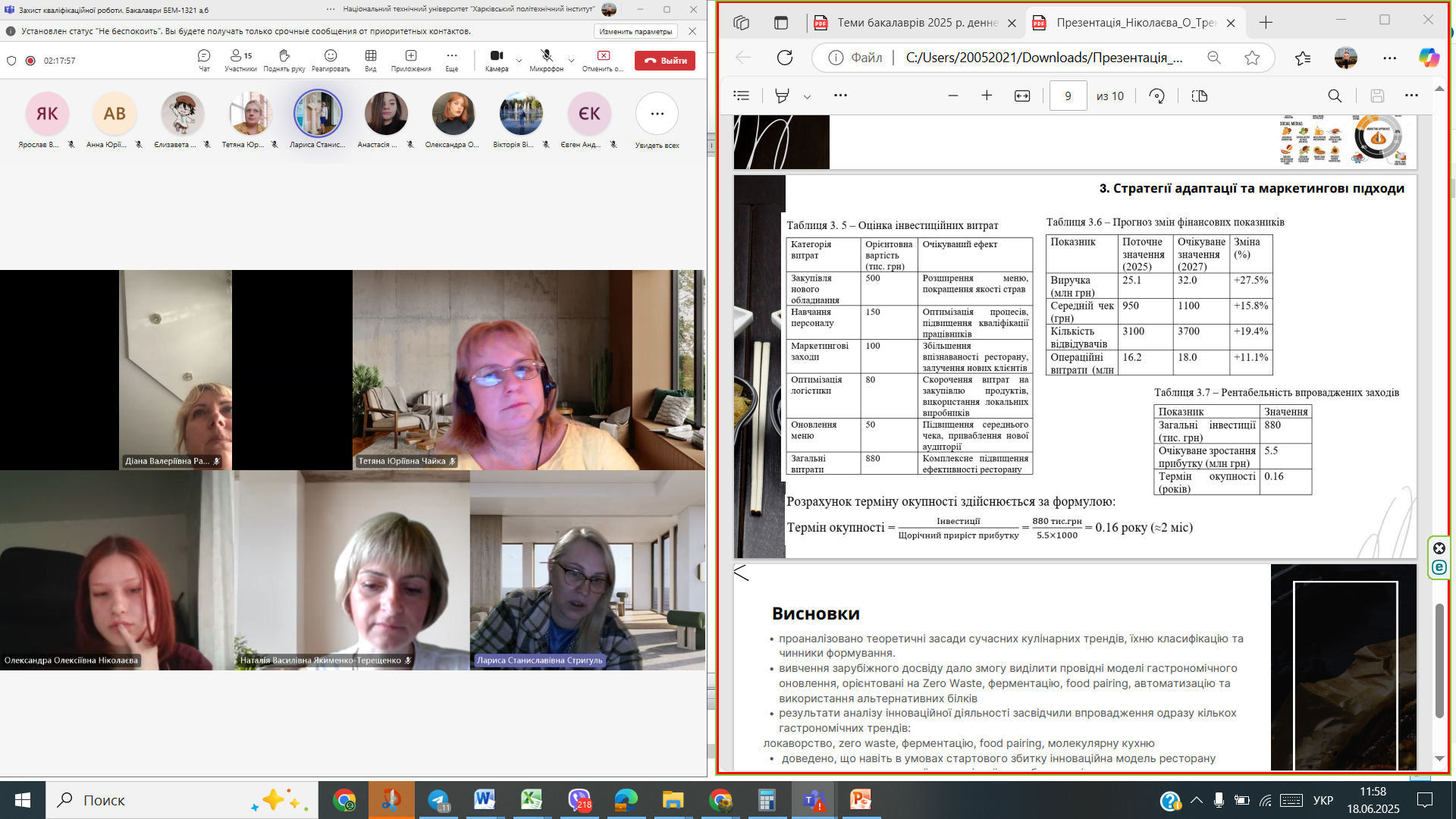Click the PDF vertical scrollbar thumb
Image resolution: width=1456 pixels, height=819 pixels.
click(x=1439, y=660)
